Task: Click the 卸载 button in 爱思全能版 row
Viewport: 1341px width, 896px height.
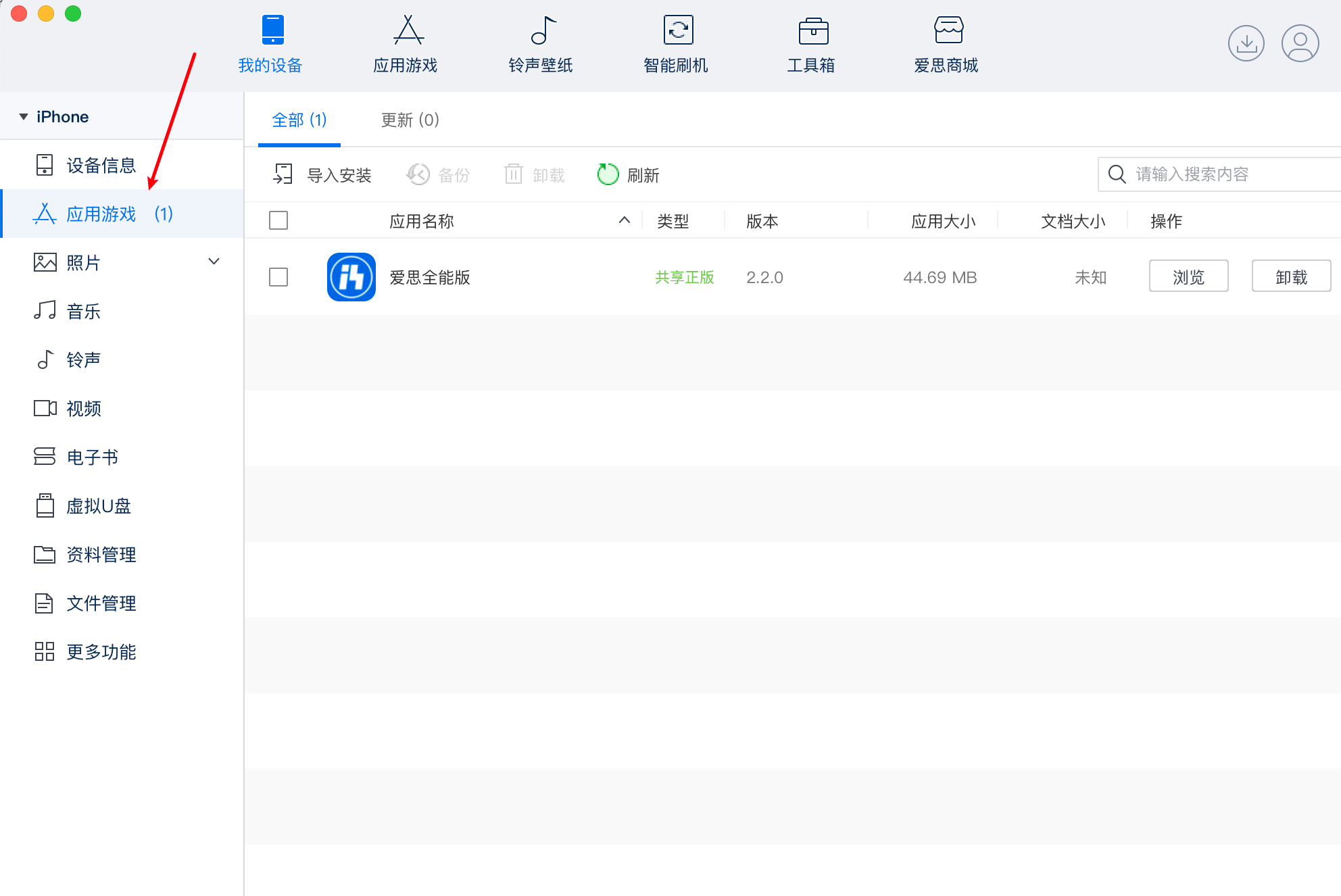Action: coord(1292,276)
